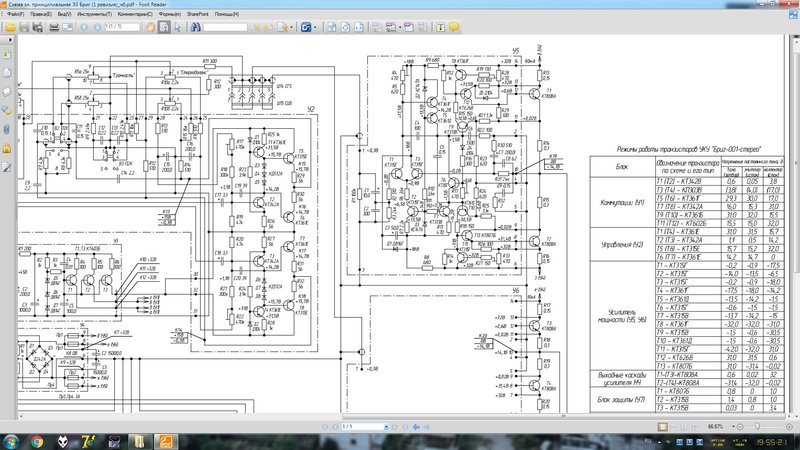Activate the Select Text tool
This screenshot has height=450, width=800.
click(164, 27)
